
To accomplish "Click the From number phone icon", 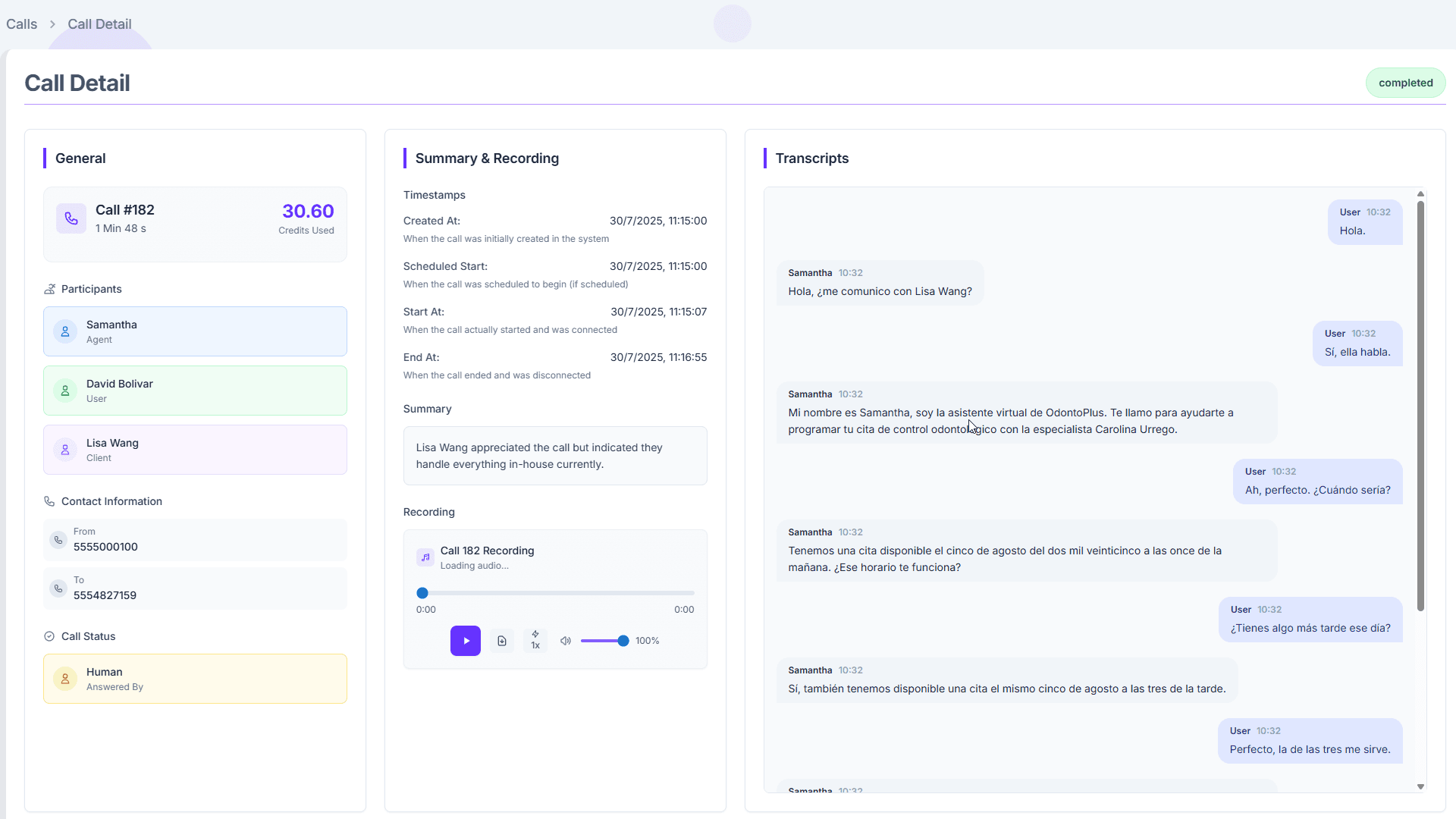I will point(58,540).
